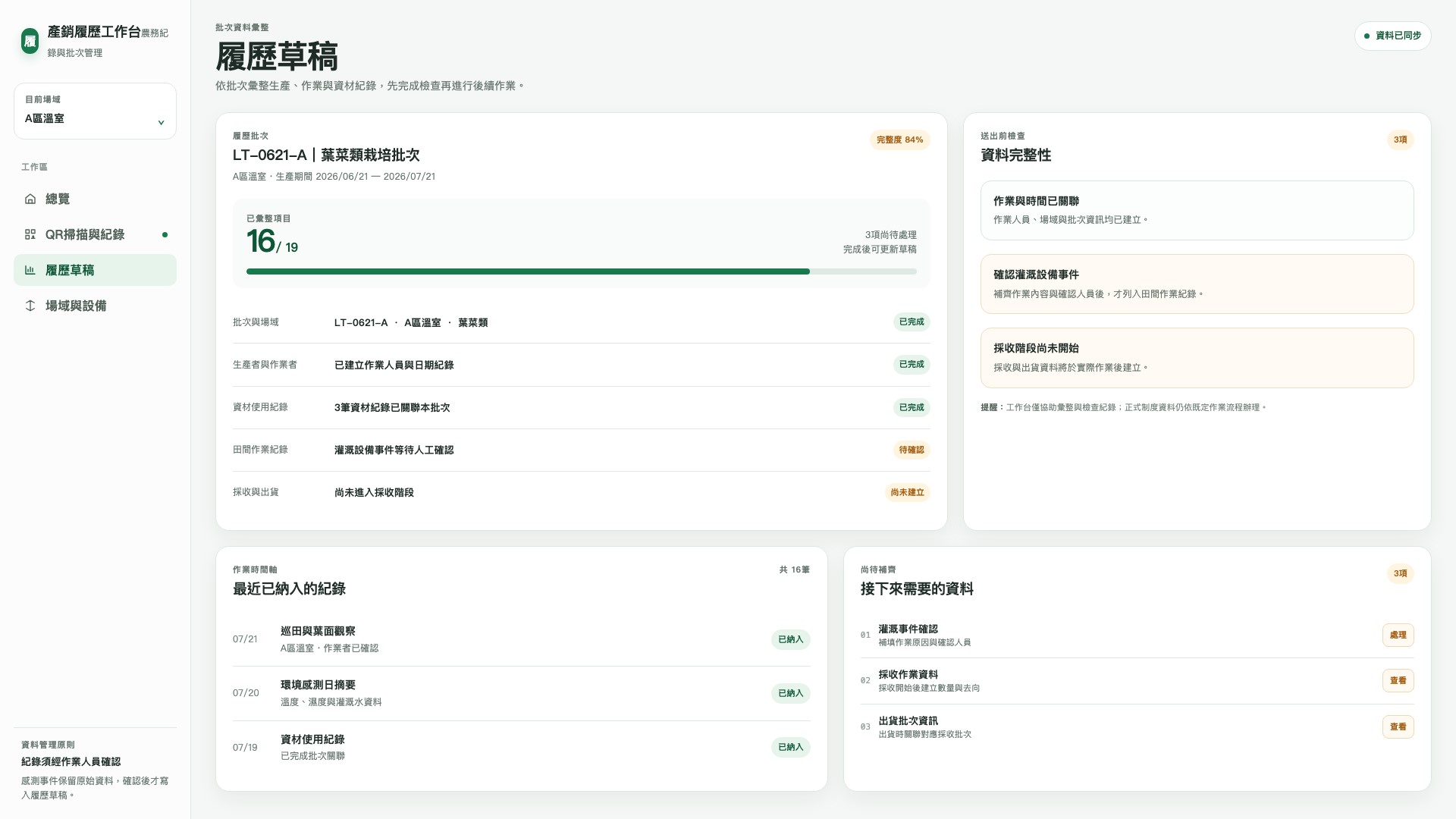
Task: Click 已完成 status on 資材使用紀錄 batch row
Action: coord(911,407)
